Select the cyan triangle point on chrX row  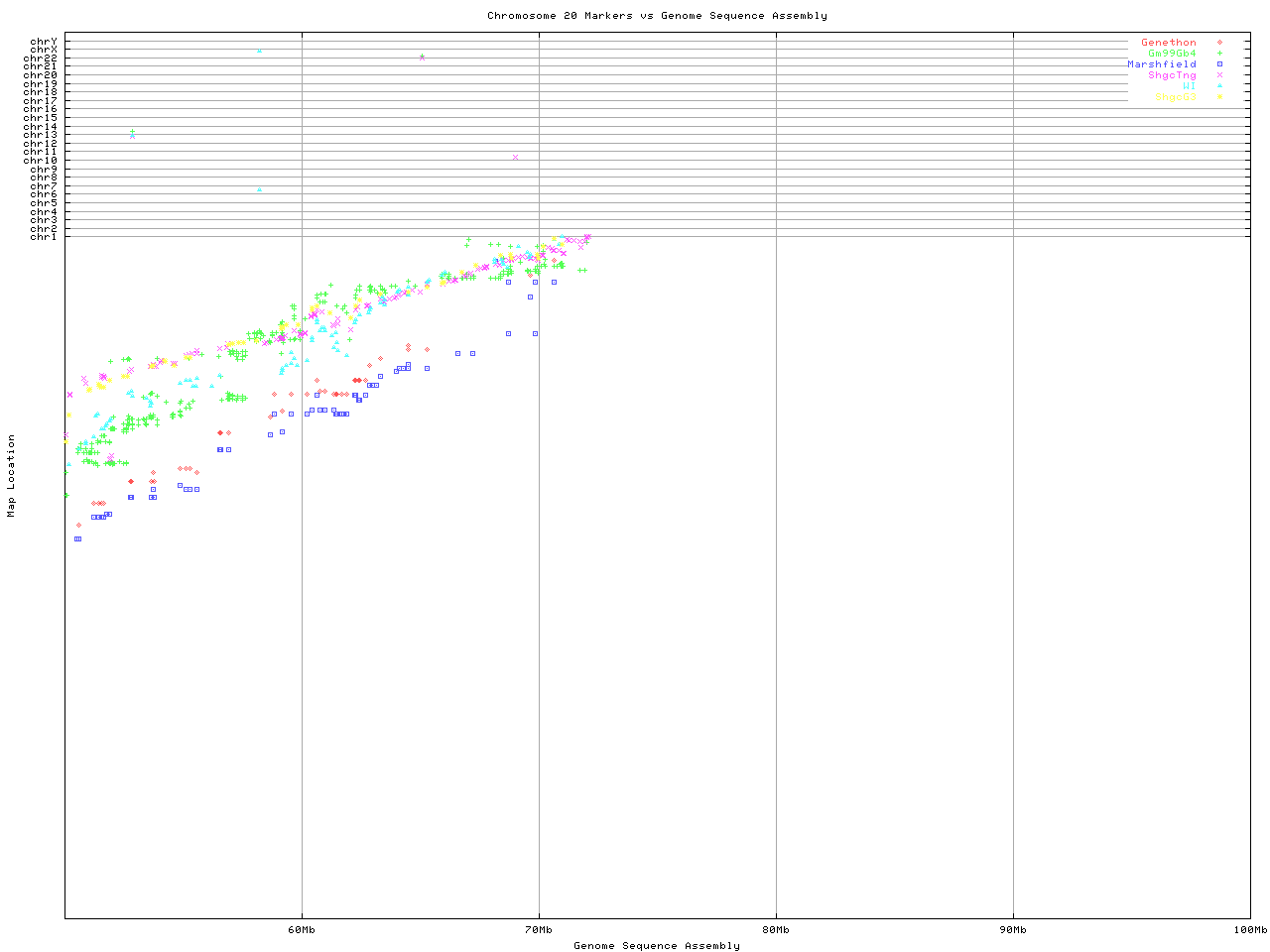tap(260, 51)
